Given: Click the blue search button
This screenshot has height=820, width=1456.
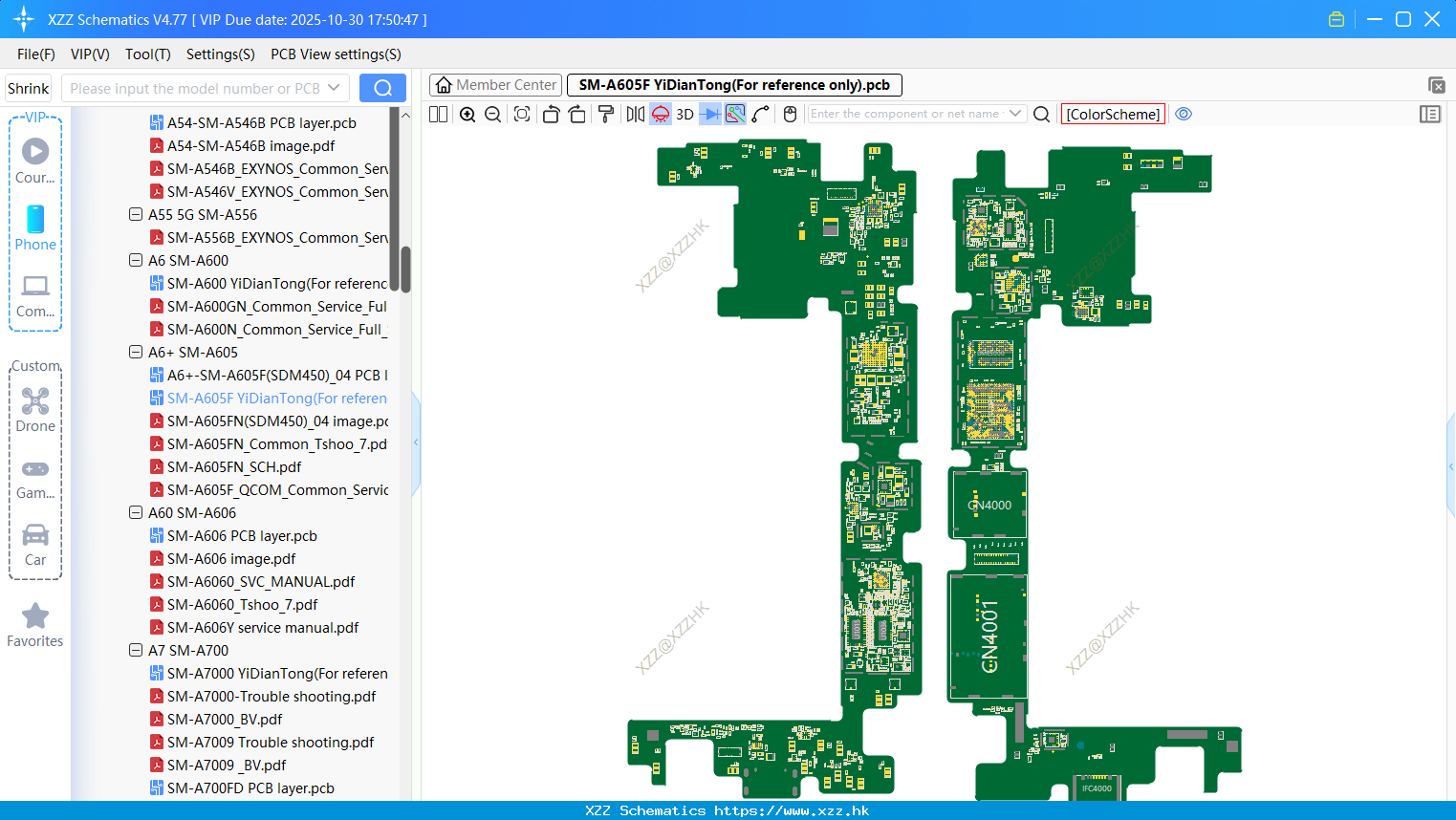Looking at the screenshot, I should 382,88.
